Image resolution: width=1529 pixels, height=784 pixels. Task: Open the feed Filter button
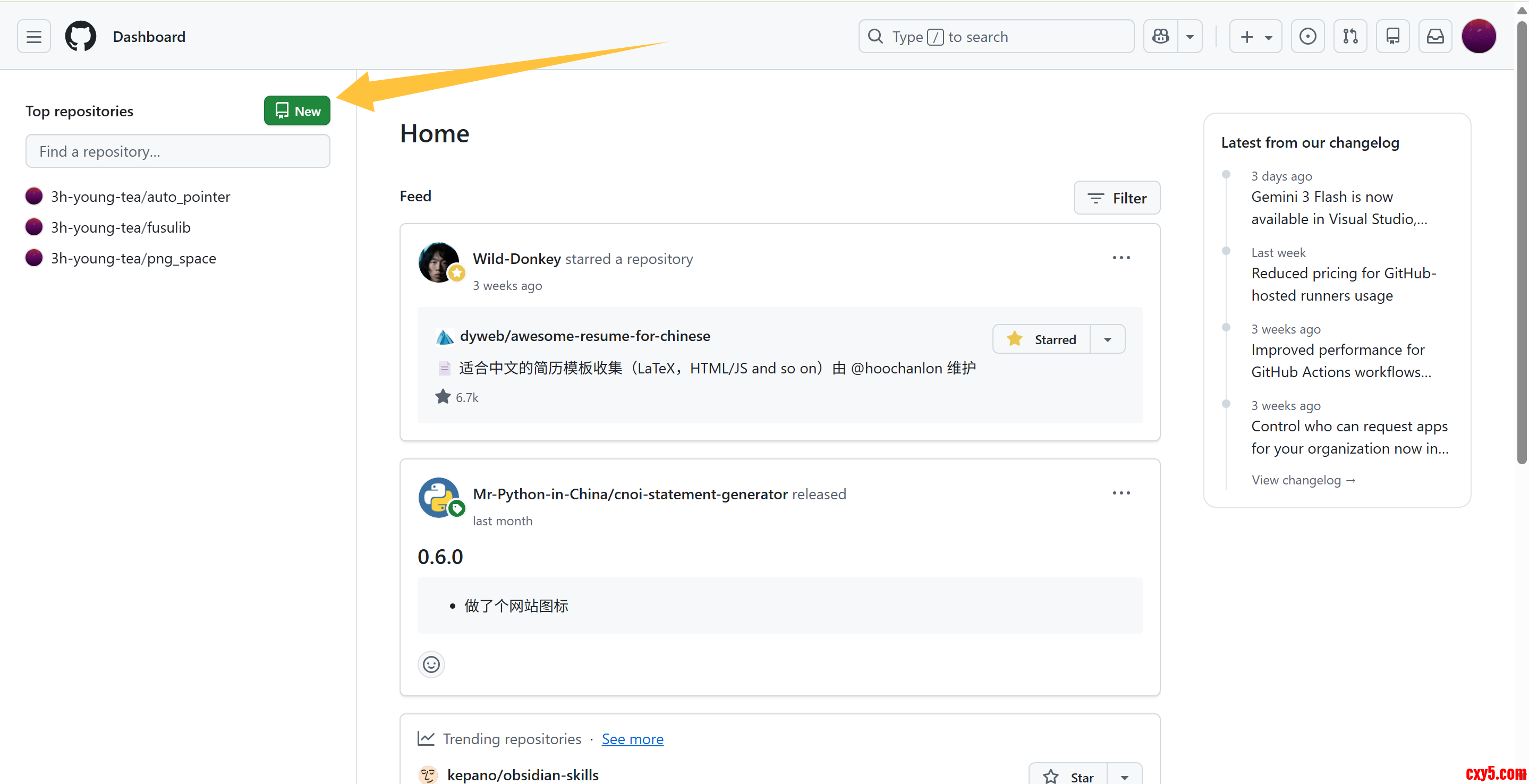pyautogui.click(x=1117, y=198)
